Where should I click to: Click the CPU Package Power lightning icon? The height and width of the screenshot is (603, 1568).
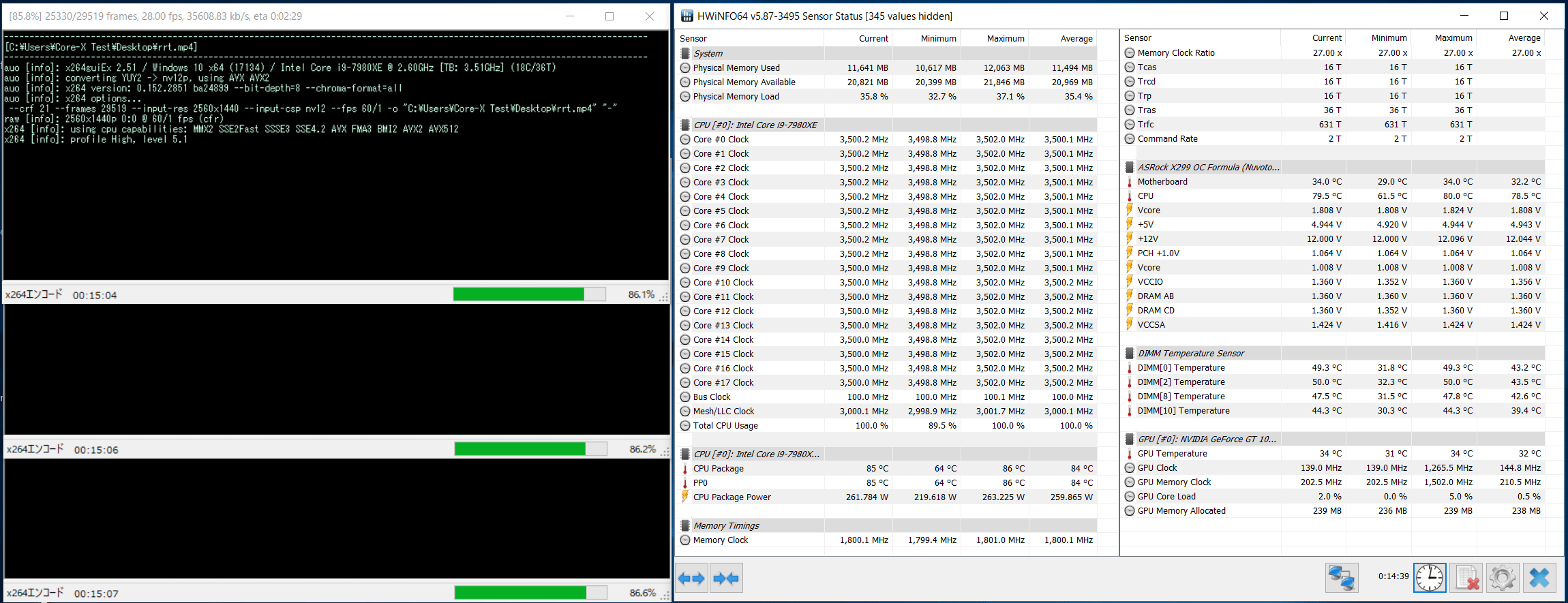pyautogui.click(x=685, y=497)
